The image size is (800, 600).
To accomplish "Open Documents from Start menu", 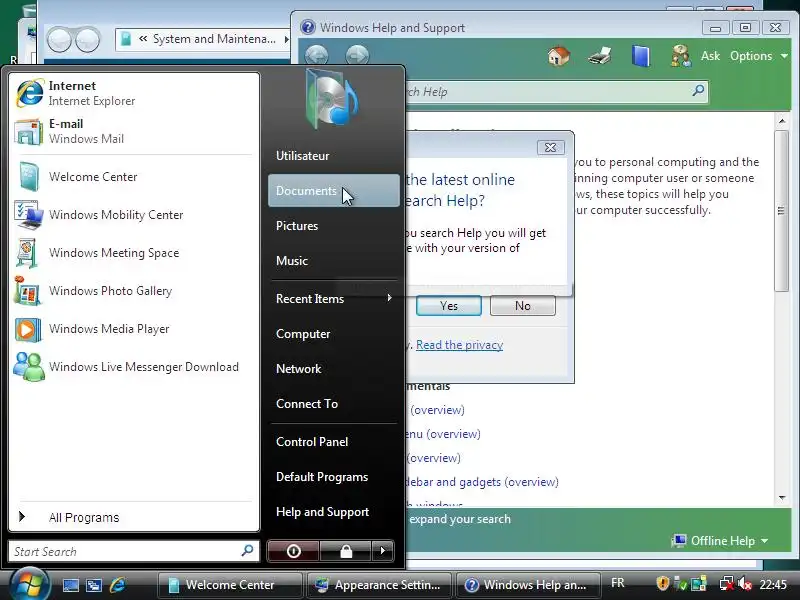I will coord(334,190).
